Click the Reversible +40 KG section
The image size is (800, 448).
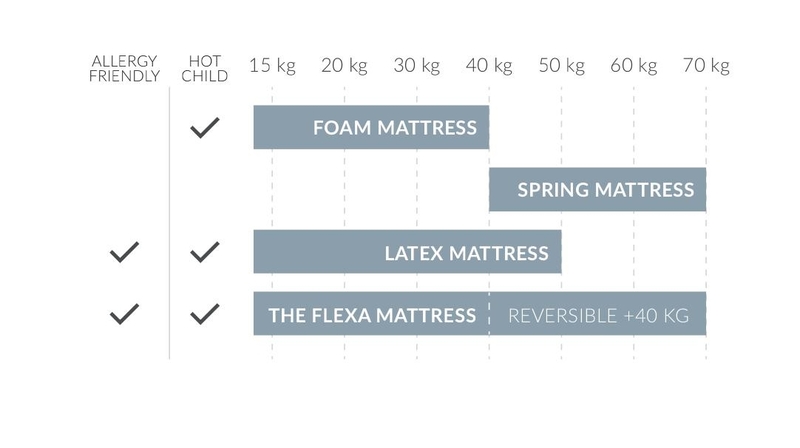pyautogui.click(x=598, y=314)
